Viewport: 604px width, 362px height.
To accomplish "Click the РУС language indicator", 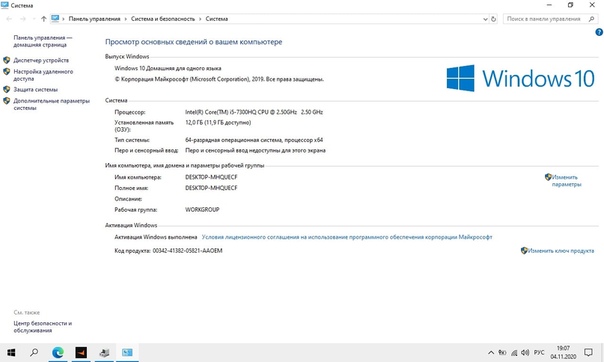I will (539, 352).
